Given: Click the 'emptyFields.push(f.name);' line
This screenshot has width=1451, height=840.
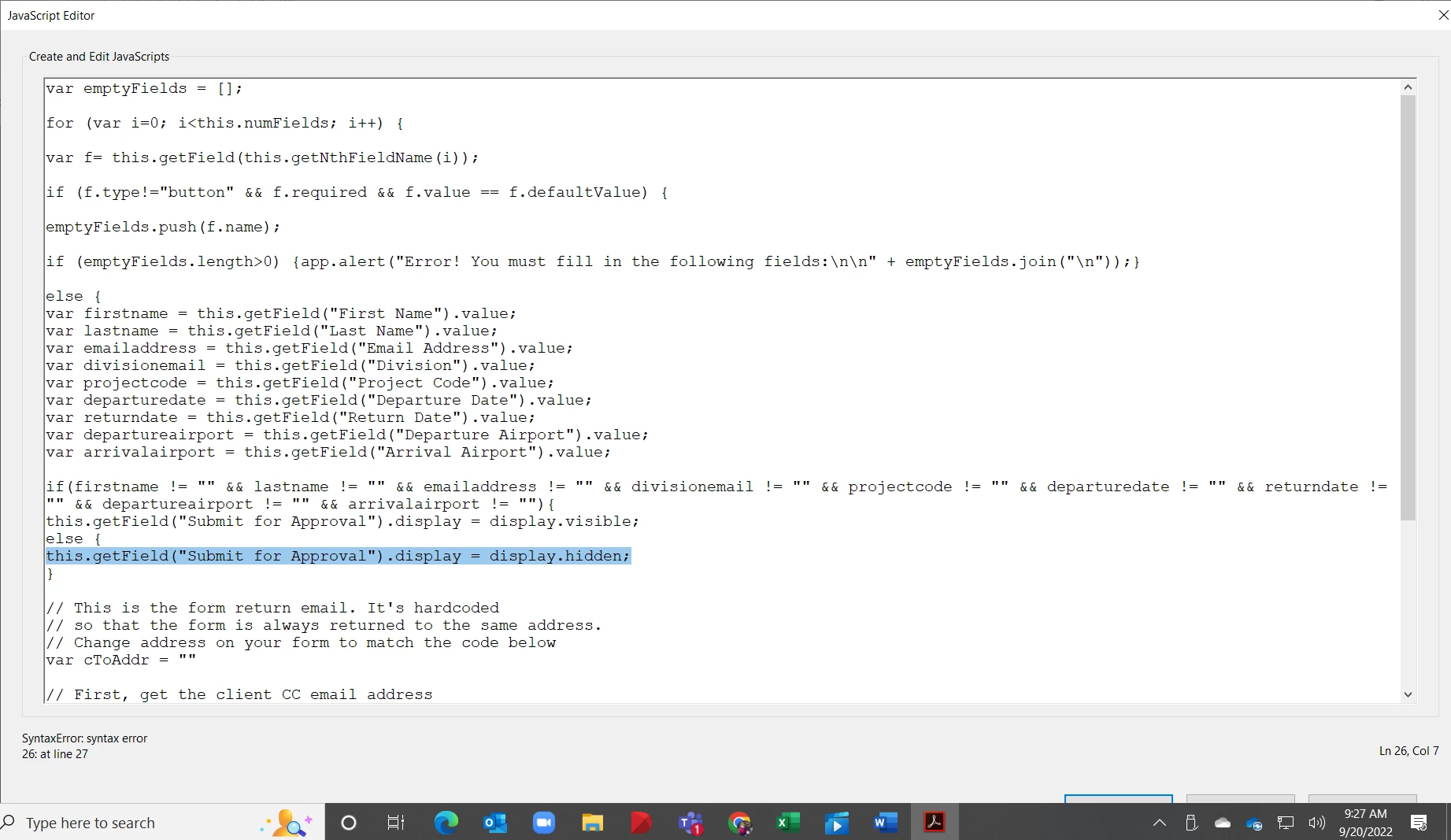Looking at the screenshot, I should point(163,227).
